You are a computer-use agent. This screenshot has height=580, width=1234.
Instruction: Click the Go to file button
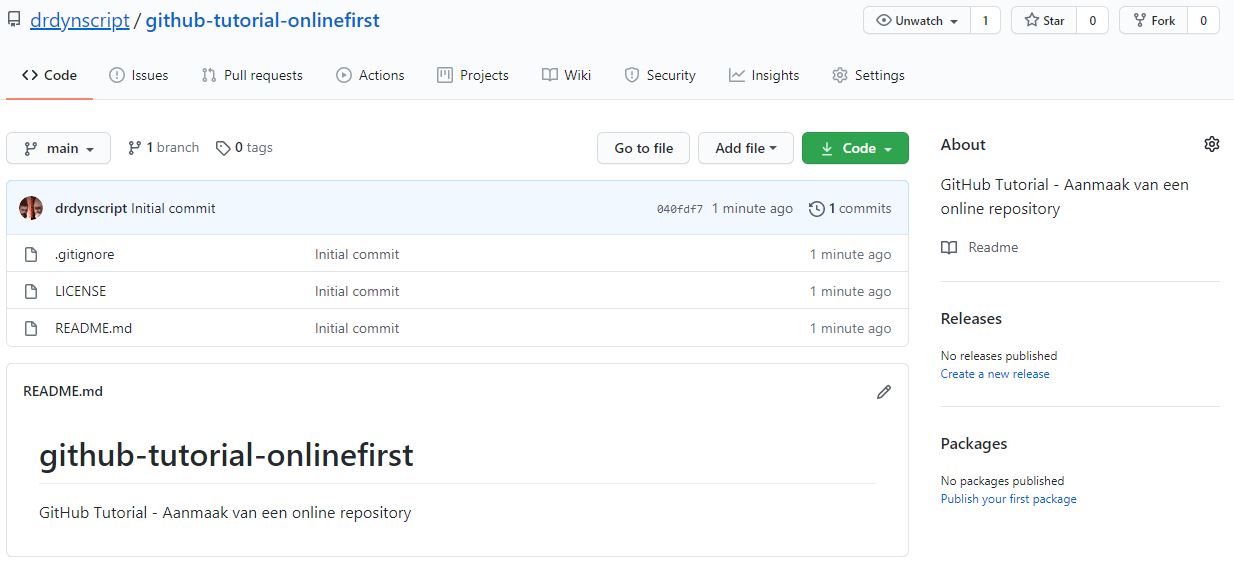coord(643,148)
